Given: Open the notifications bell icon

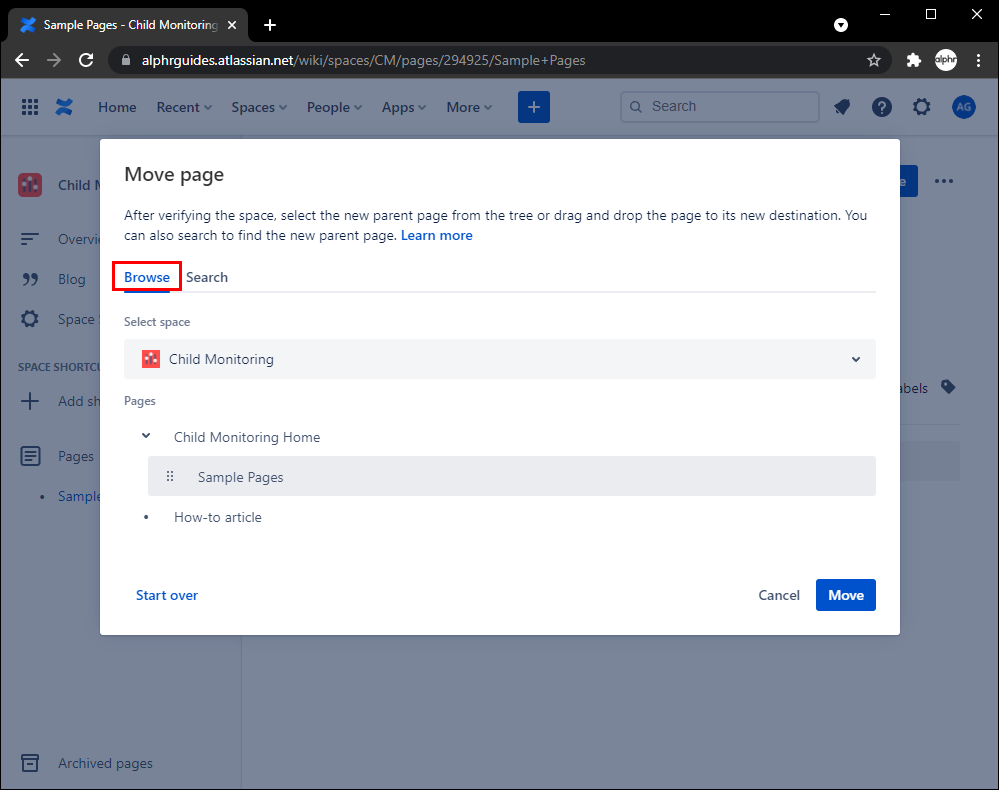Looking at the screenshot, I should (x=842, y=107).
